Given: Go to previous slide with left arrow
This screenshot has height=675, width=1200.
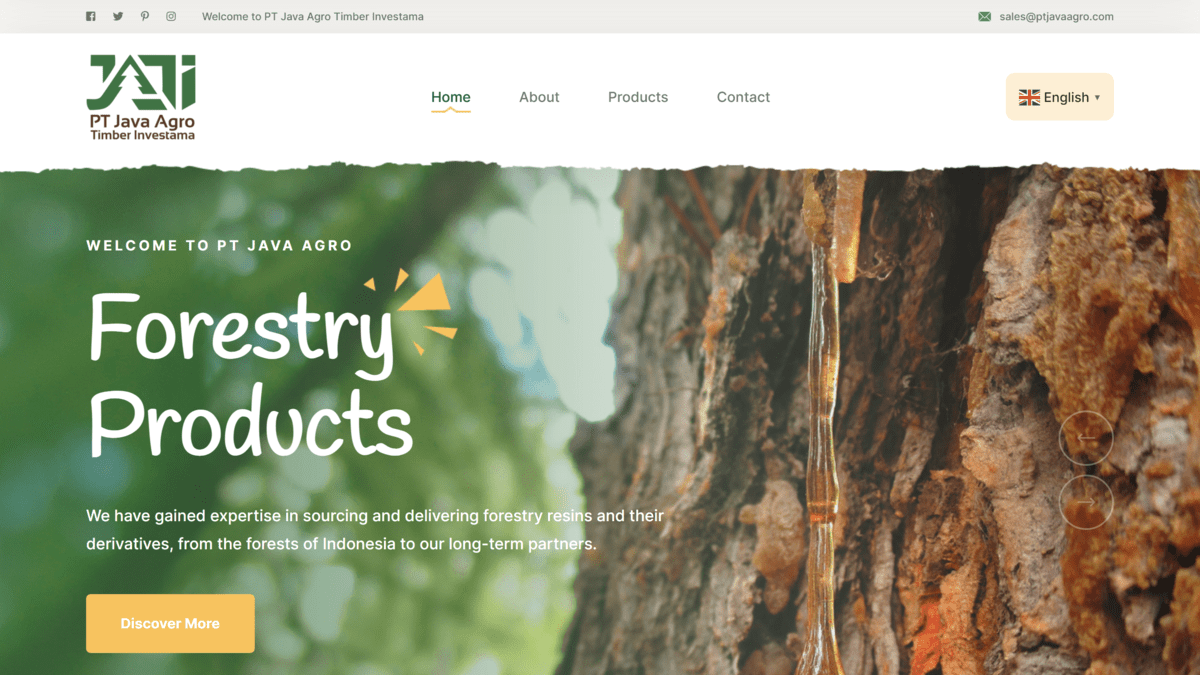Looking at the screenshot, I should 1086,438.
